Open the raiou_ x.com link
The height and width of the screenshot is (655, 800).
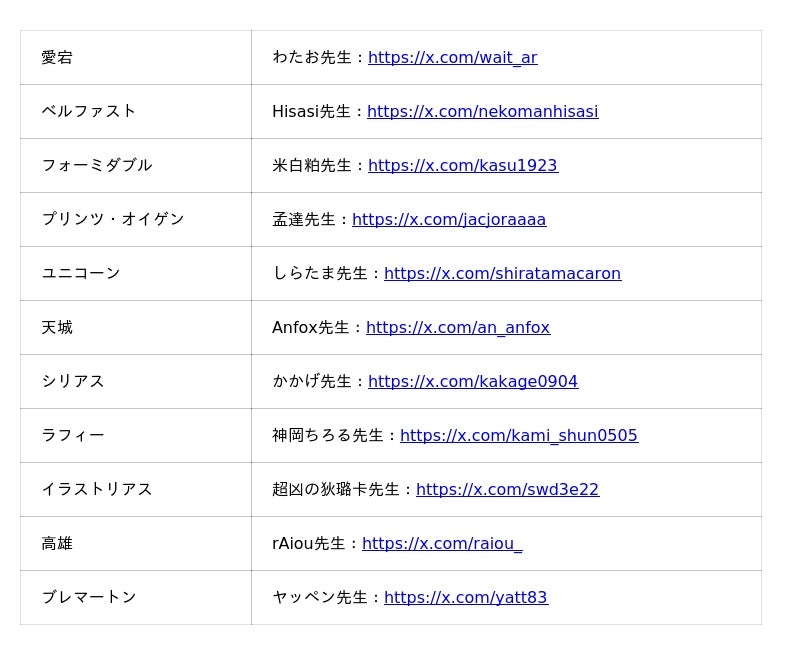coord(441,544)
